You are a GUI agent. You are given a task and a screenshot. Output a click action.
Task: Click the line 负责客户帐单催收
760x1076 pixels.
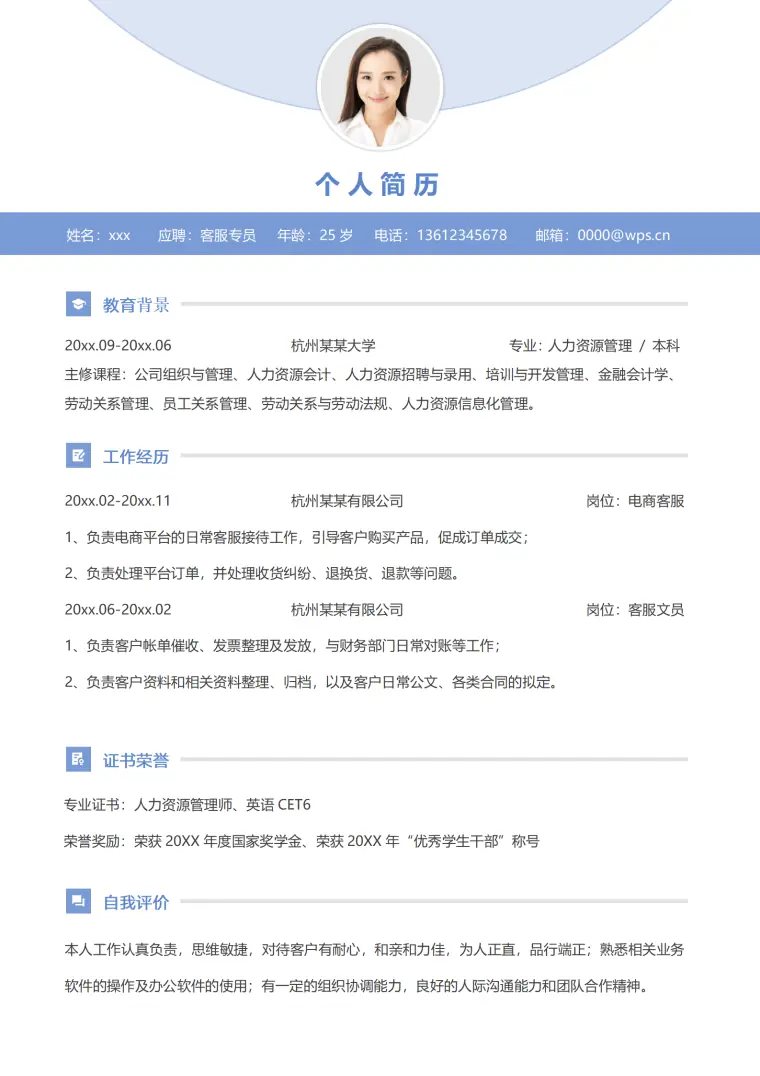[x=283, y=646]
